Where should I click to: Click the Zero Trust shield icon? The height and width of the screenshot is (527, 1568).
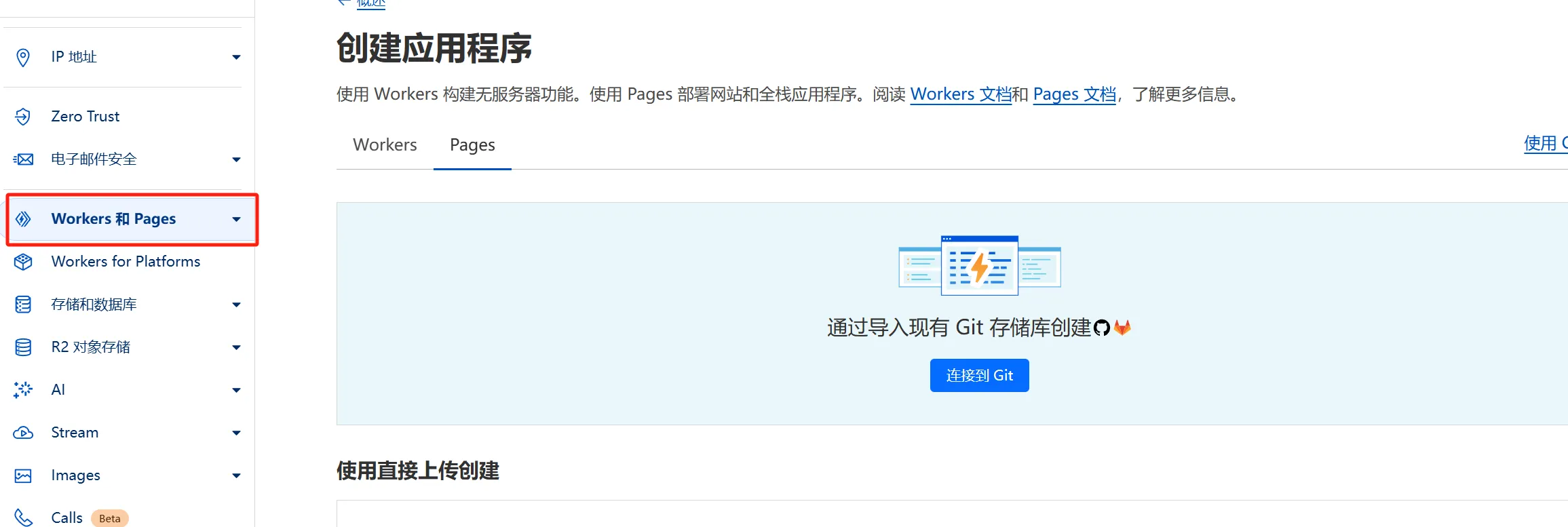pyautogui.click(x=23, y=117)
